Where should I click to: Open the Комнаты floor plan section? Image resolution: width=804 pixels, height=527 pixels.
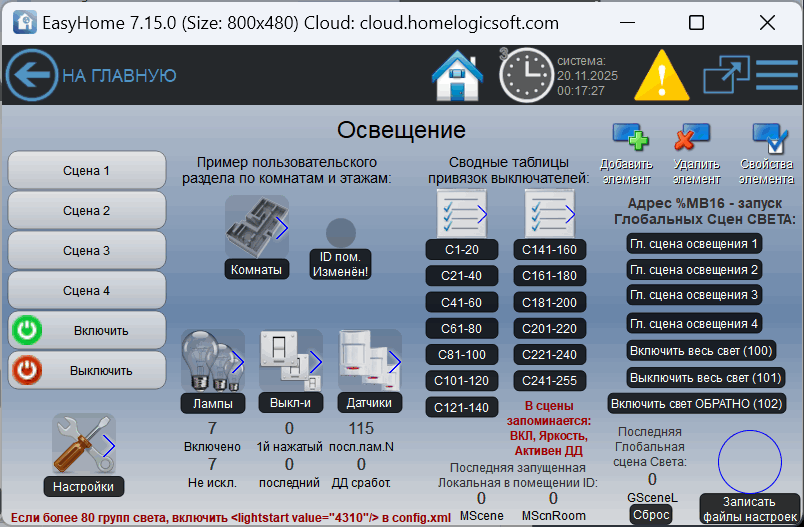coord(257,229)
